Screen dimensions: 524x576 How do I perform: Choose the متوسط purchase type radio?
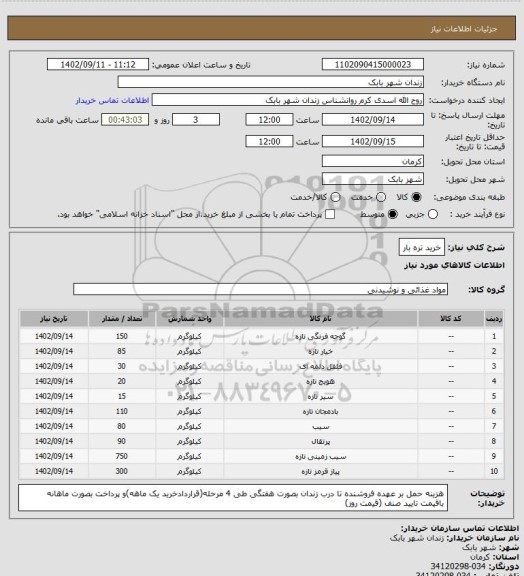click(x=393, y=214)
